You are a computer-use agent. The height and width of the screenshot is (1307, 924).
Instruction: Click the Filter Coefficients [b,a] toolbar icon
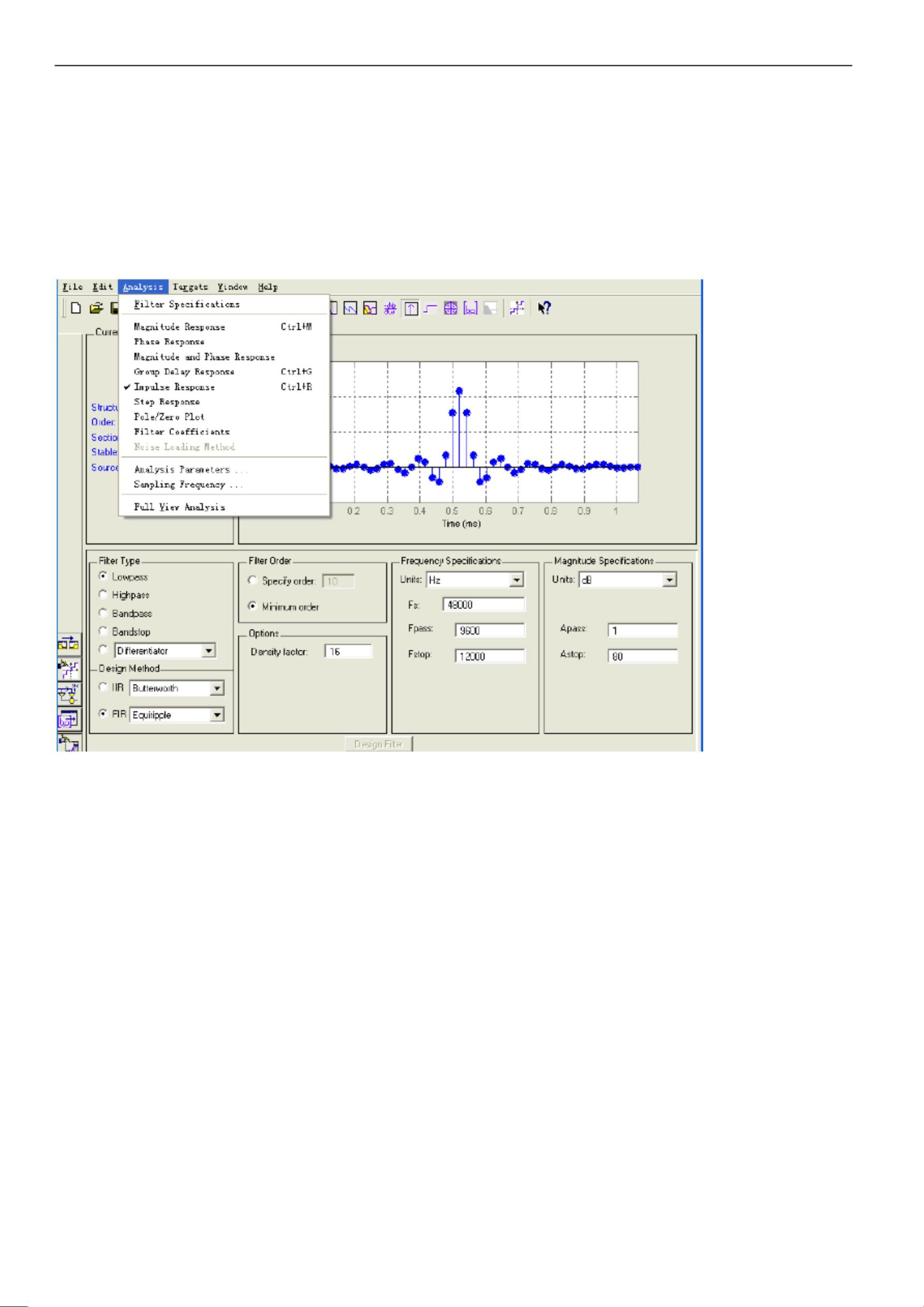tap(470, 309)
